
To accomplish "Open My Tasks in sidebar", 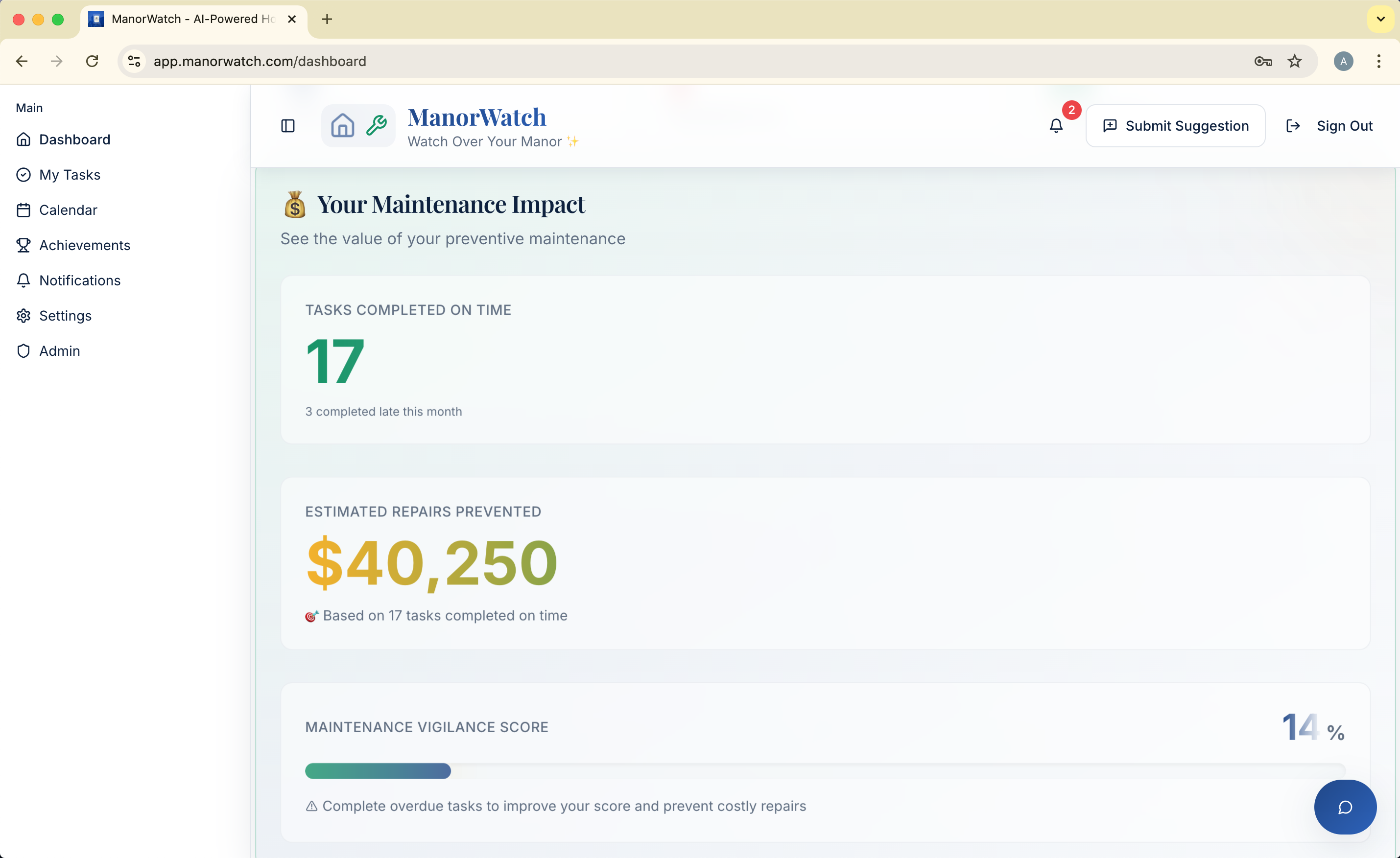I will tap(70, 175).
